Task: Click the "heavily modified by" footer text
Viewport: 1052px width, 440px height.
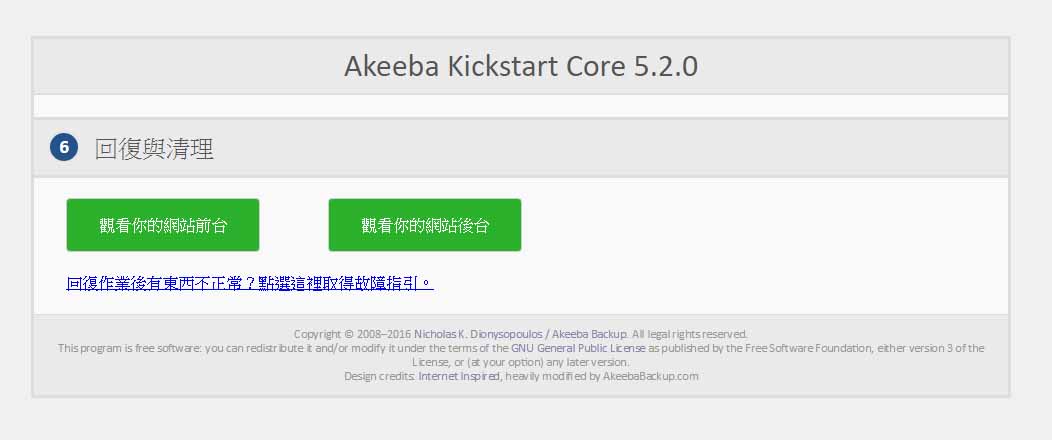Action: [550, 376]
